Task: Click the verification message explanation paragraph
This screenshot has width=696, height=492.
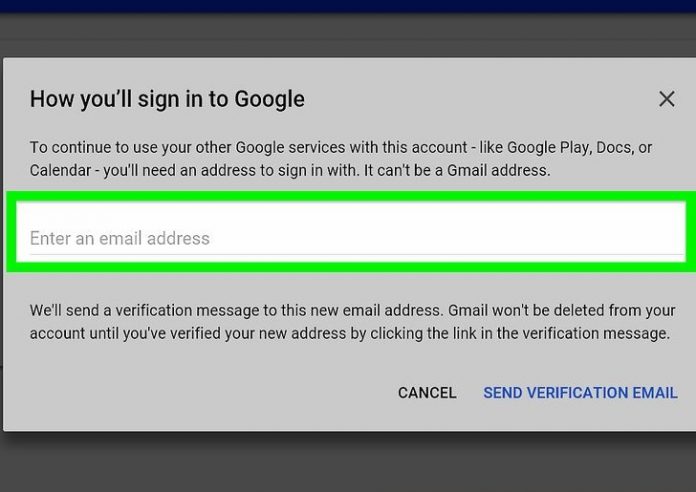Action: coord(352,322)
